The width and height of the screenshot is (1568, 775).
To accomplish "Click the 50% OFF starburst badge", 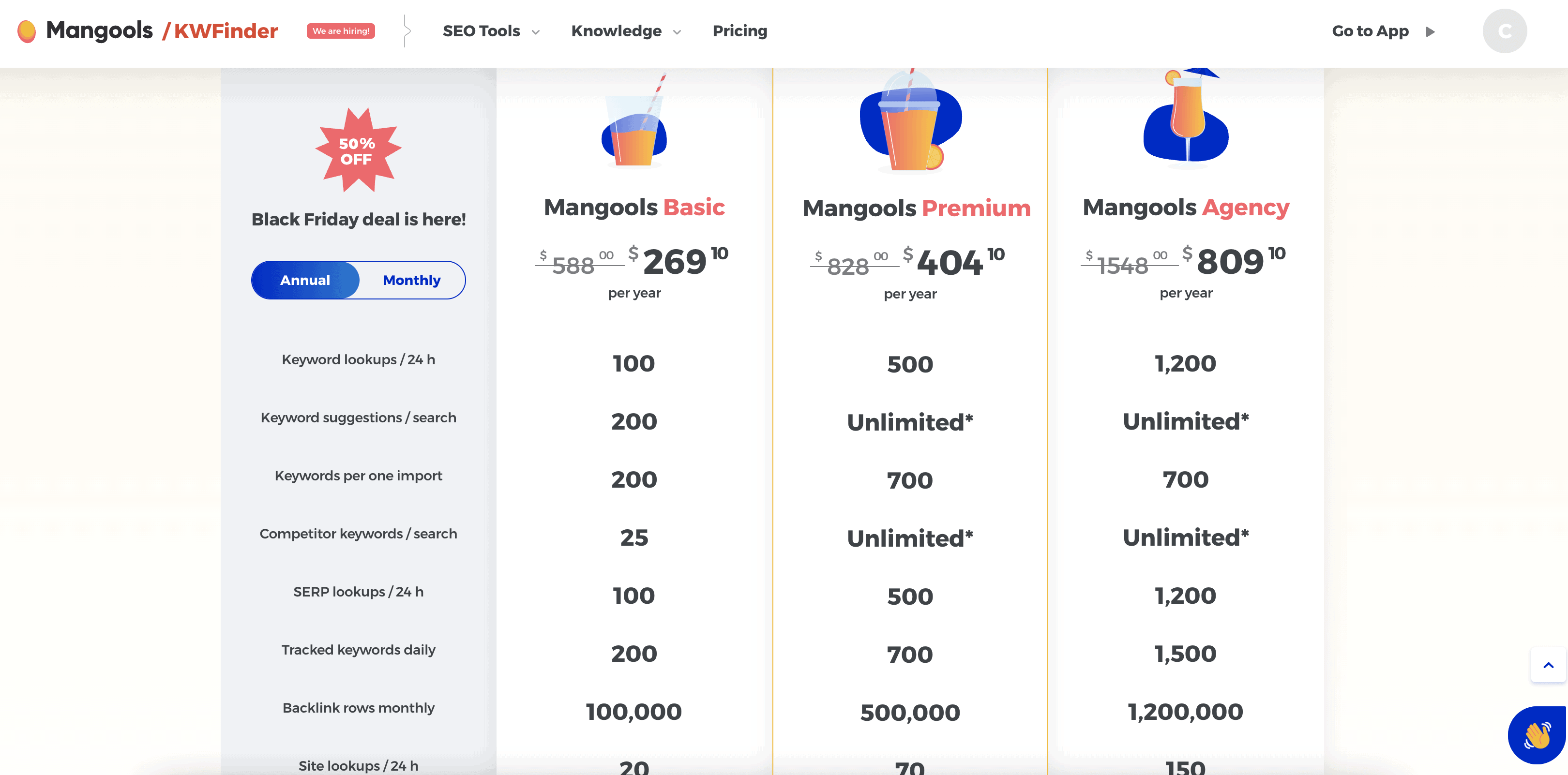I will [358, 150].
